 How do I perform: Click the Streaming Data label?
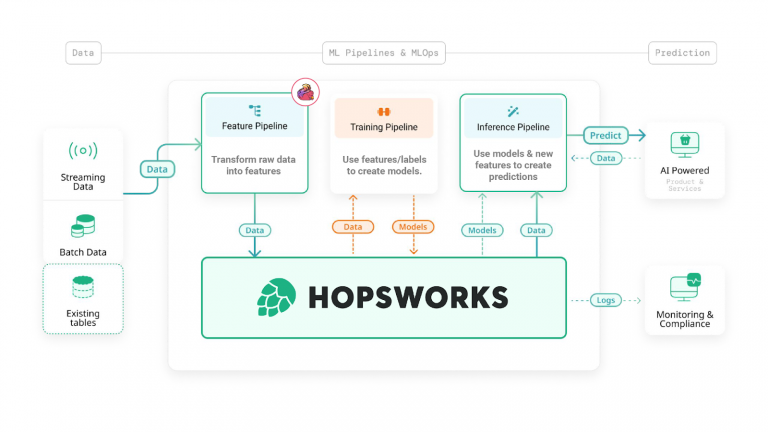83,182
